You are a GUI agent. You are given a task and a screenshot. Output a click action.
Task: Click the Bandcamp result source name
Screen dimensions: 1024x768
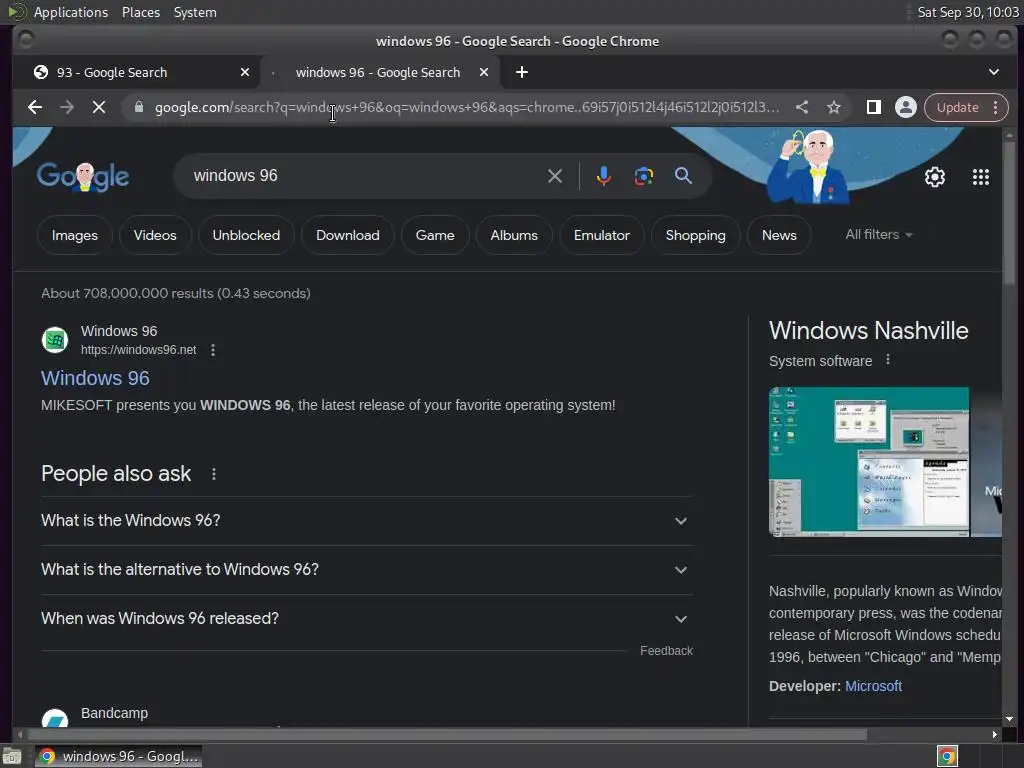tap(114, 713)
